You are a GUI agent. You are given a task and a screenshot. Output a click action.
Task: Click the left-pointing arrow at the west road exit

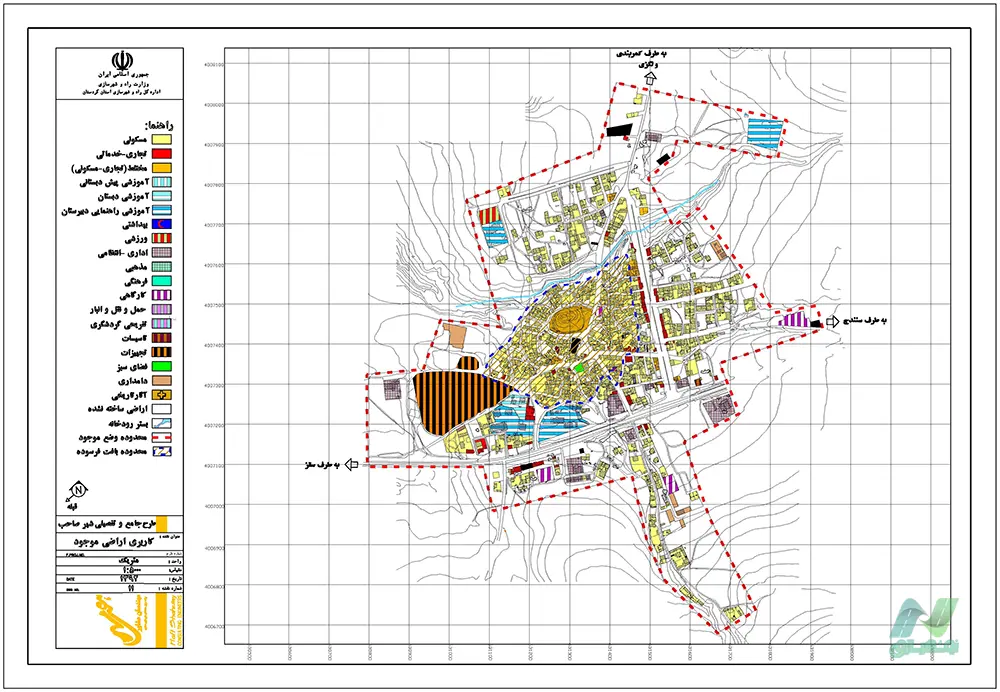351,464
